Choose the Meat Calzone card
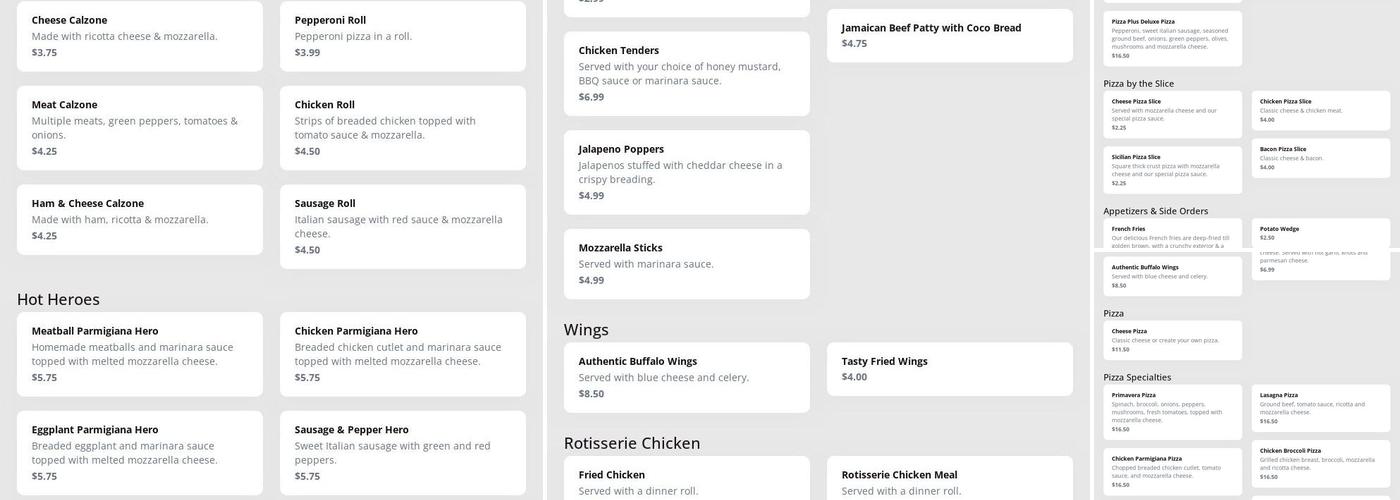 140,127
